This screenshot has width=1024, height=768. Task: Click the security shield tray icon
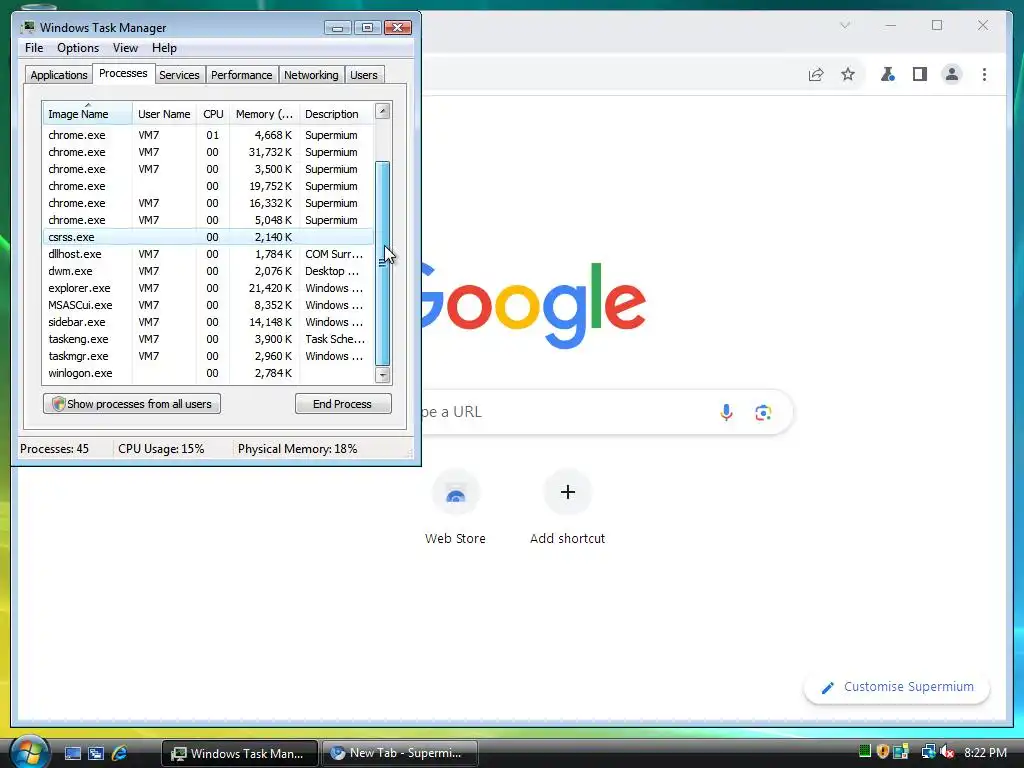pos(882,752)
